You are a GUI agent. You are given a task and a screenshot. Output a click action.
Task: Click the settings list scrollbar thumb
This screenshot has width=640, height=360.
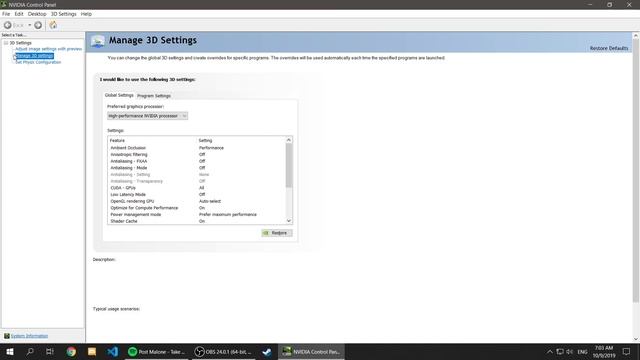tap(289, 165)
